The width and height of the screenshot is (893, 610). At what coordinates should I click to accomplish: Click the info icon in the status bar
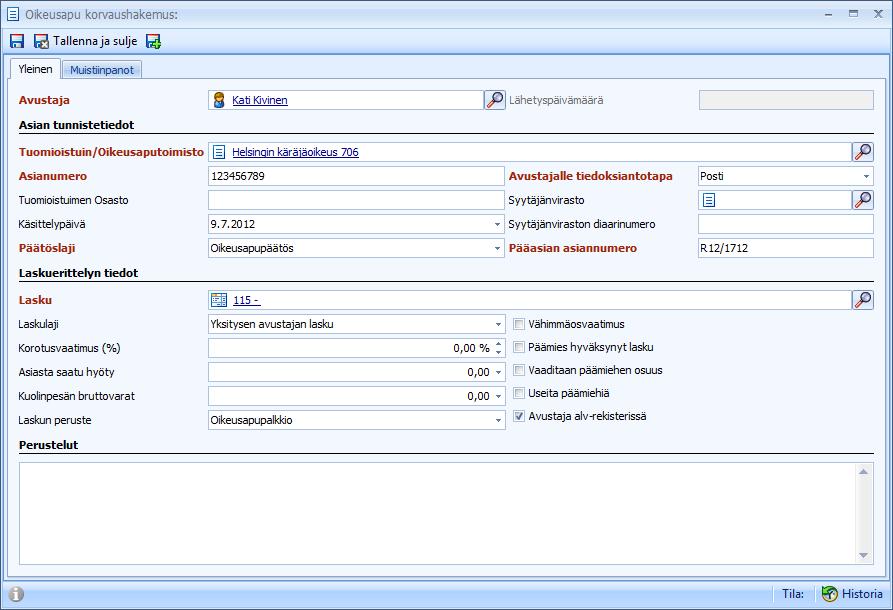[x=17, y=594]
